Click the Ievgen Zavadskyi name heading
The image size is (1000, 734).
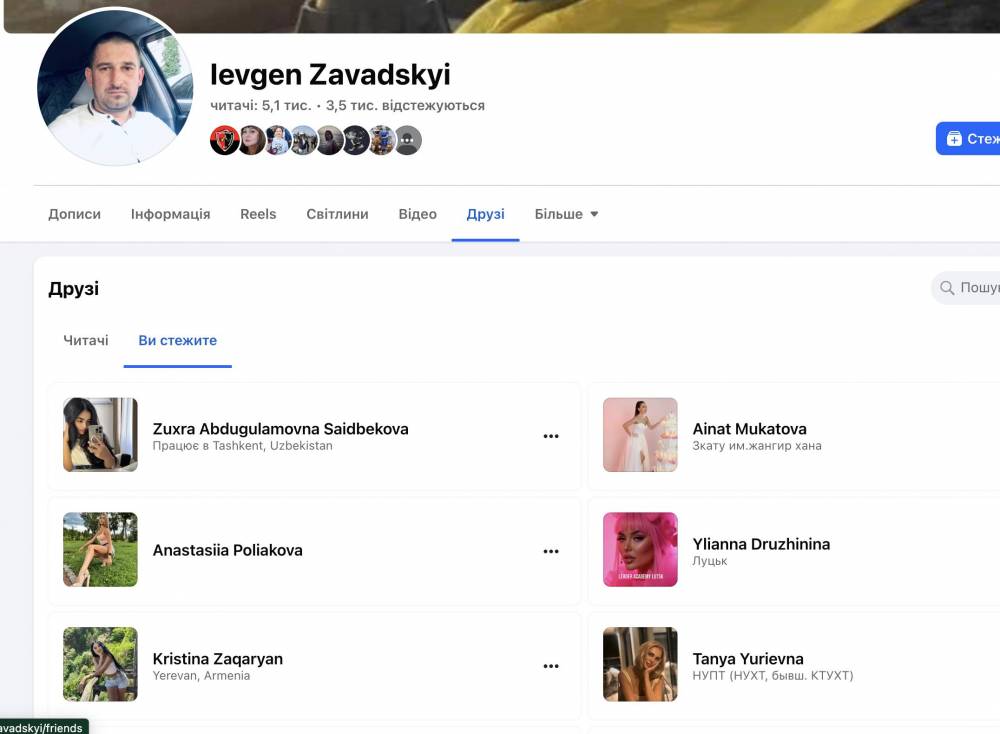point(330,75)
